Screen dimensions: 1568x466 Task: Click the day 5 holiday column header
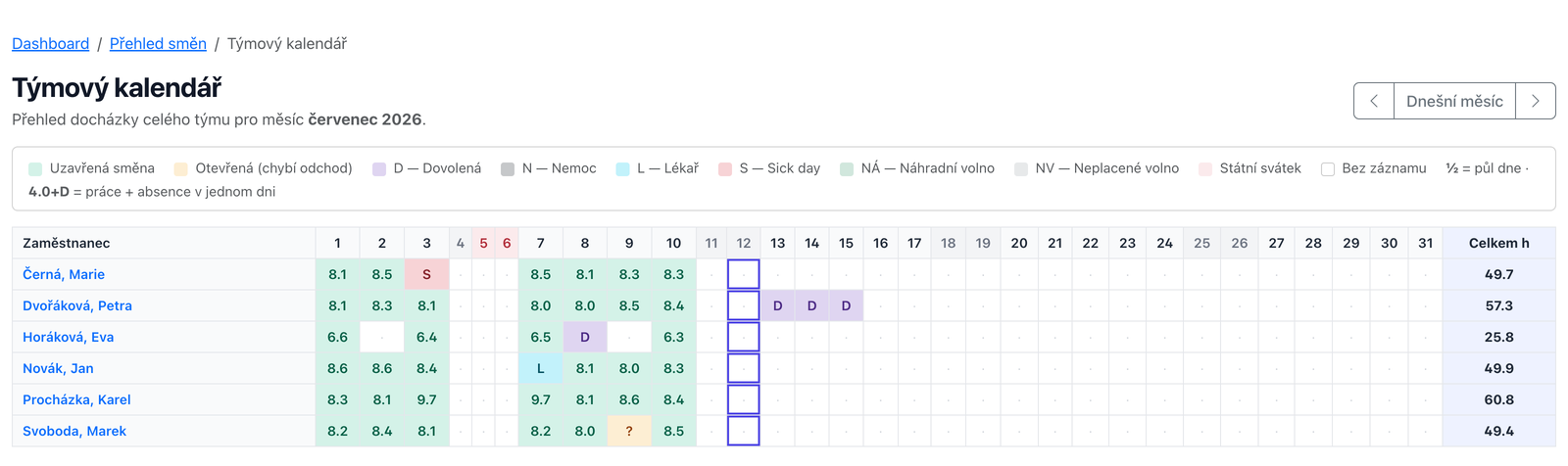click(x=483, y=243)
